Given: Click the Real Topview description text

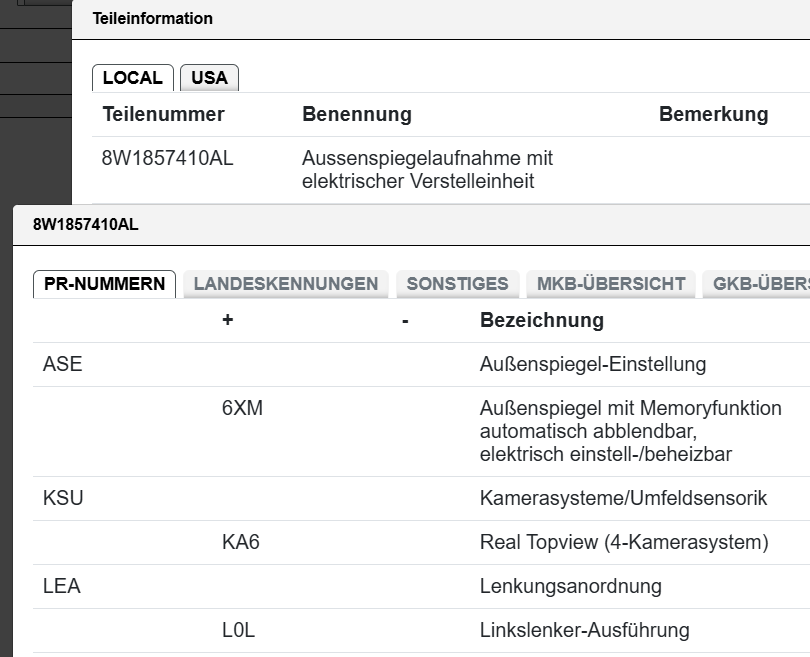Looking at the screenshot, I should click(x=623, y=542).
